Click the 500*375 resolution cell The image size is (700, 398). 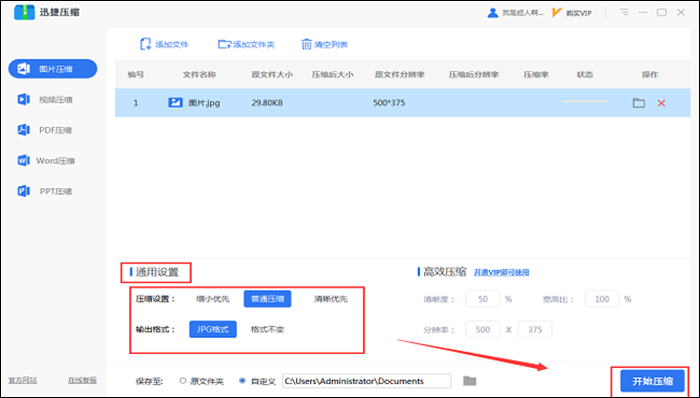pyautogui.click(x=389, y=103)
